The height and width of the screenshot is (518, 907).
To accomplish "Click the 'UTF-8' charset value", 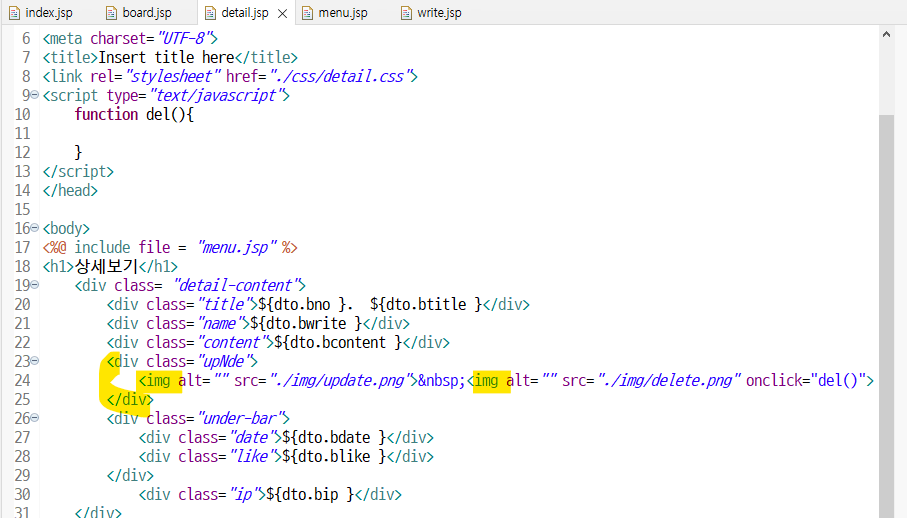I will (183, 38).
